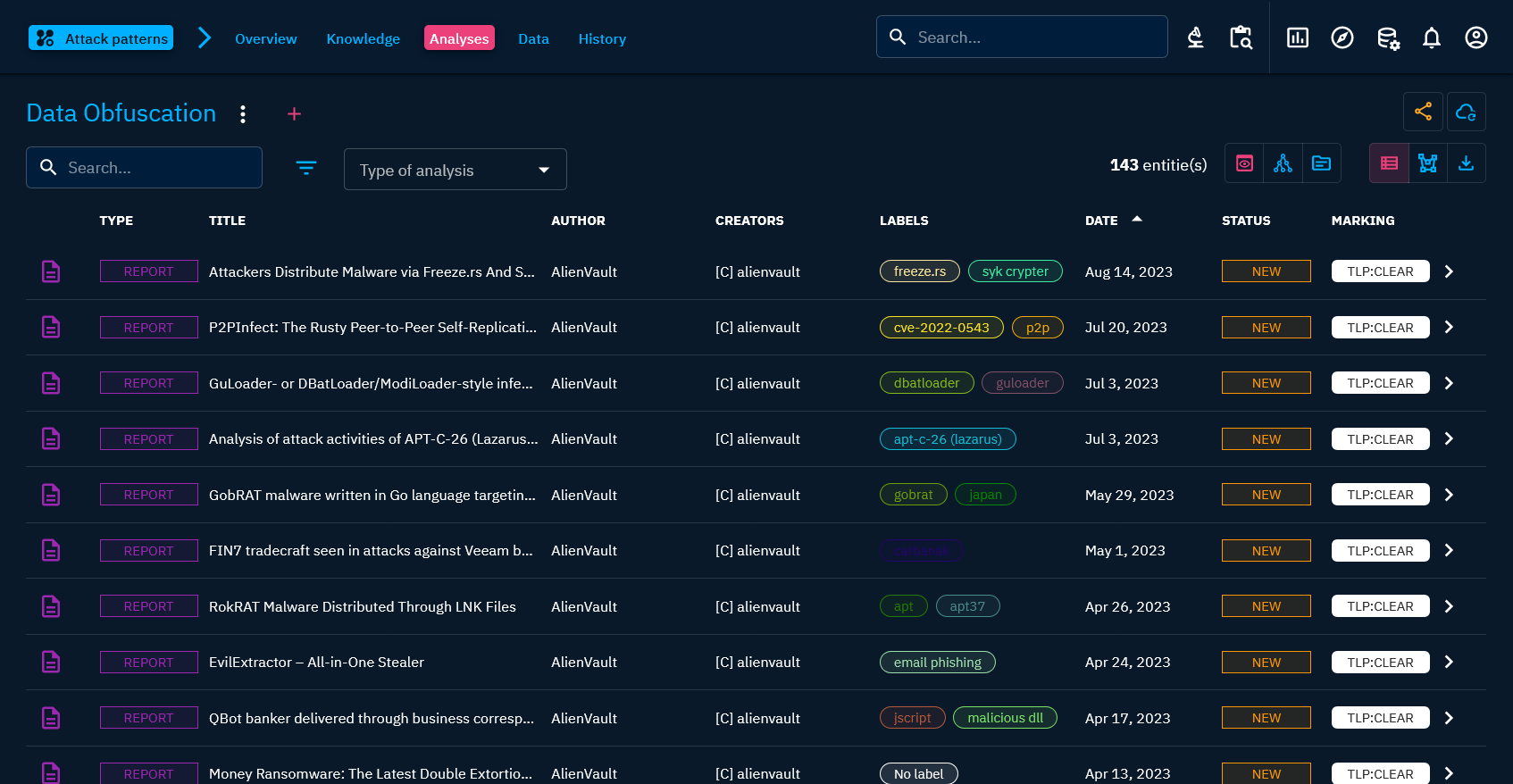
Task: Click the dashboard chart icon in top bar
Action: [1297, 38]
